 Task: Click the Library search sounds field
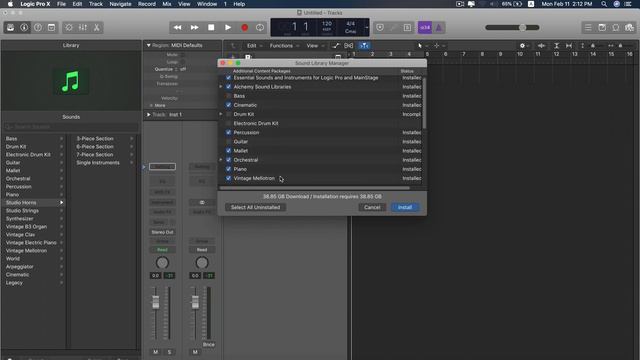click(x=71, y=127)
